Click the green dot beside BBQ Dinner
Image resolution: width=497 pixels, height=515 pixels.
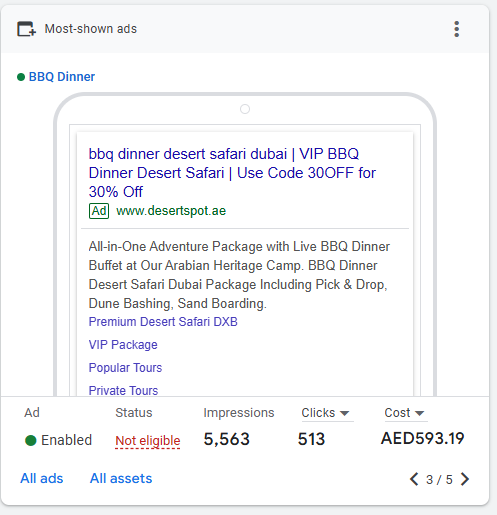point(21,77)
